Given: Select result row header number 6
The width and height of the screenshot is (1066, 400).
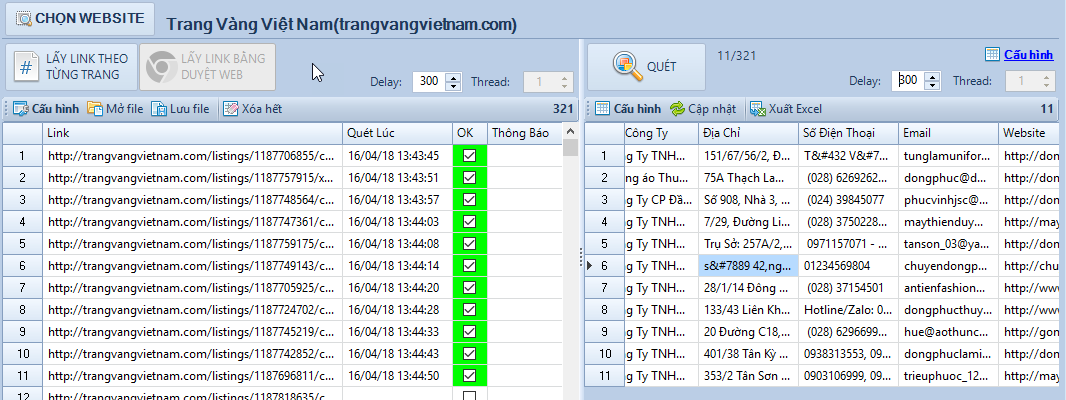Looking at the screenshot, I should point(604,266).
